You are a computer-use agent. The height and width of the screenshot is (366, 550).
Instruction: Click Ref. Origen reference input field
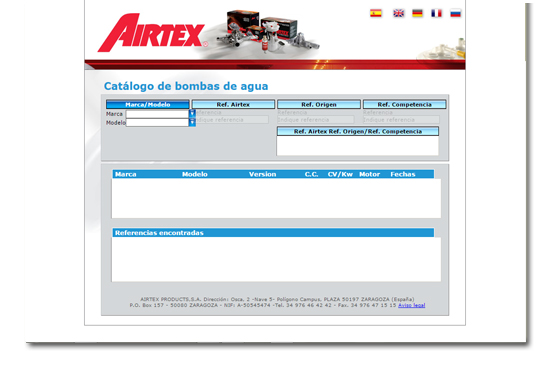(x=316, y=120)
